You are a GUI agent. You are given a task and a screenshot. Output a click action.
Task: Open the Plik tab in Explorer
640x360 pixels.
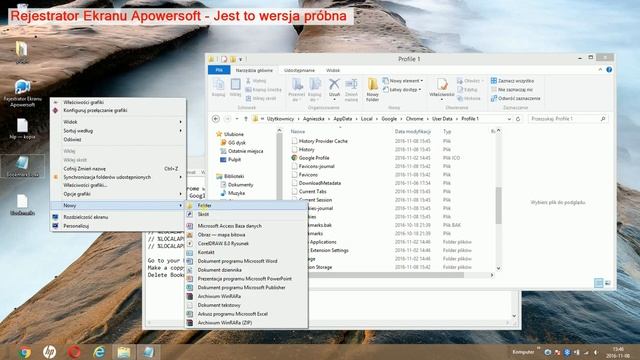[x=219, y=70]
